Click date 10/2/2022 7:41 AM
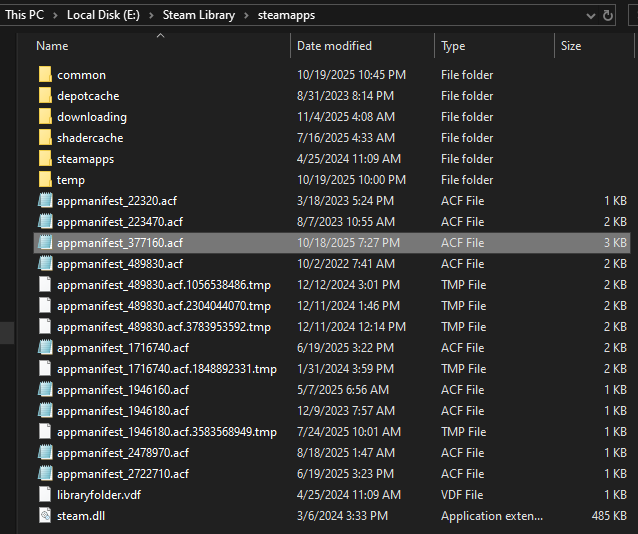The width and height of the screenshot is (638, 534). [346, 264]
